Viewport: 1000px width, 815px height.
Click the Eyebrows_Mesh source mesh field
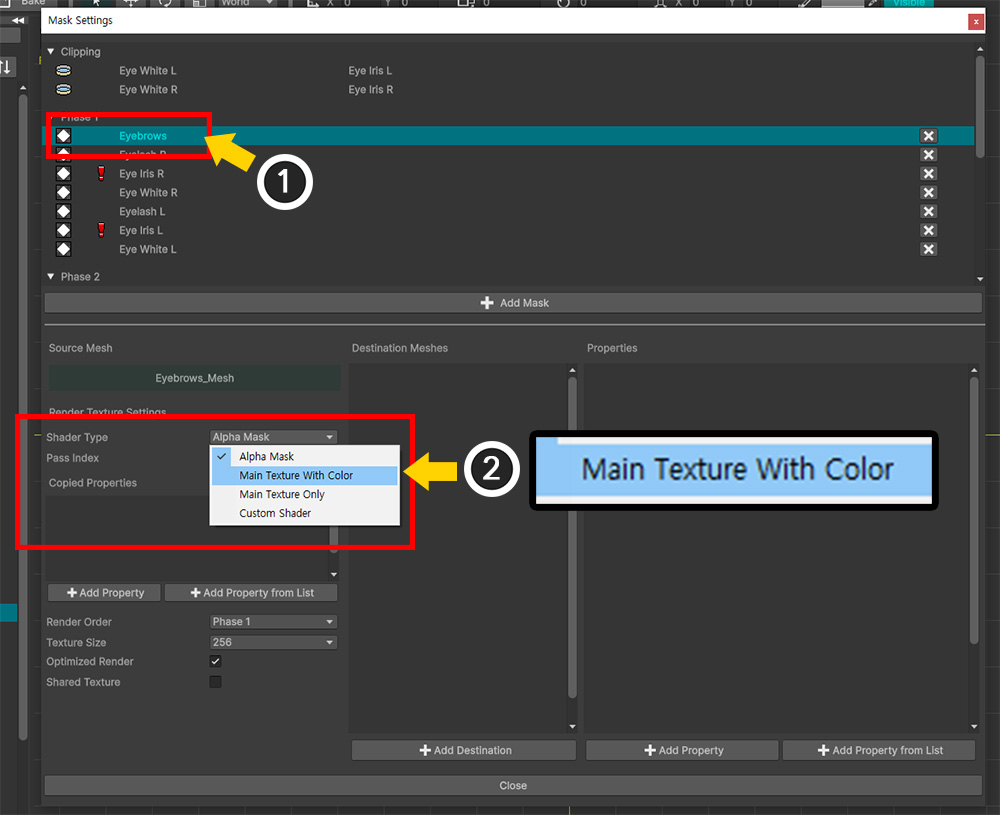coord(195,378)
